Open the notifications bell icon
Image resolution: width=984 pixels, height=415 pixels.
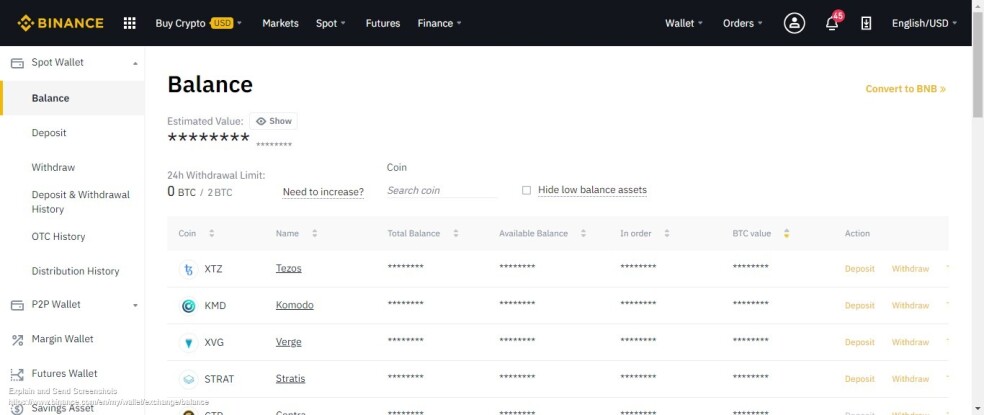[832, 23]
